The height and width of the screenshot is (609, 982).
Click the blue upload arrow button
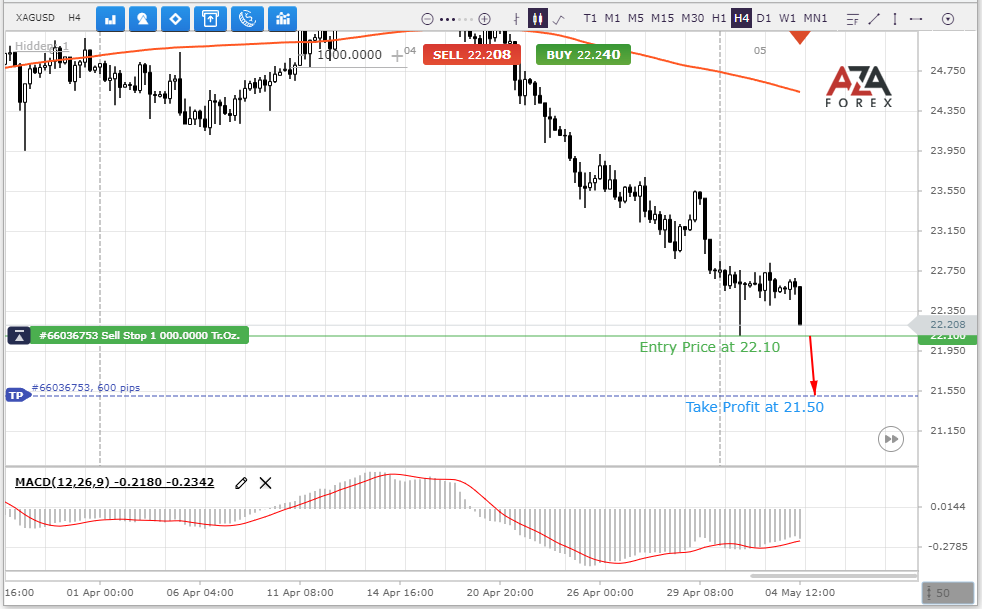210,19
